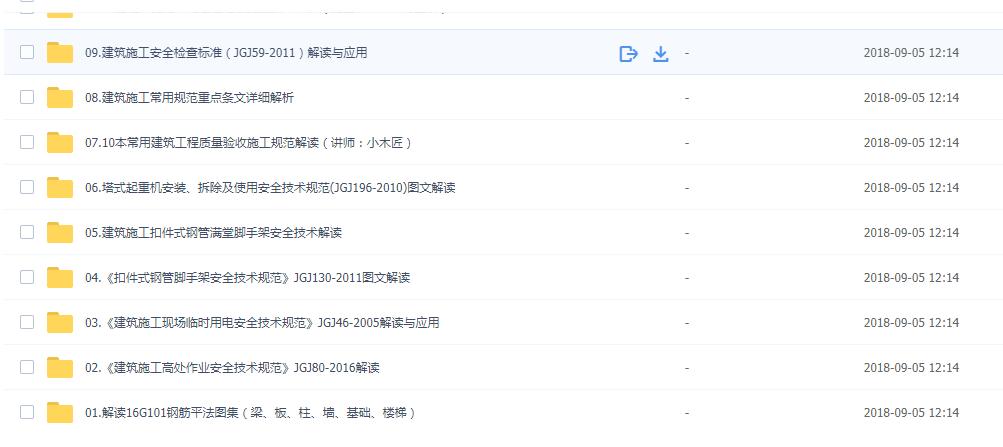
Task: Check the box for 05.建筑施工扣件式钢管满堂脚手架
Action: coord(27,232)
